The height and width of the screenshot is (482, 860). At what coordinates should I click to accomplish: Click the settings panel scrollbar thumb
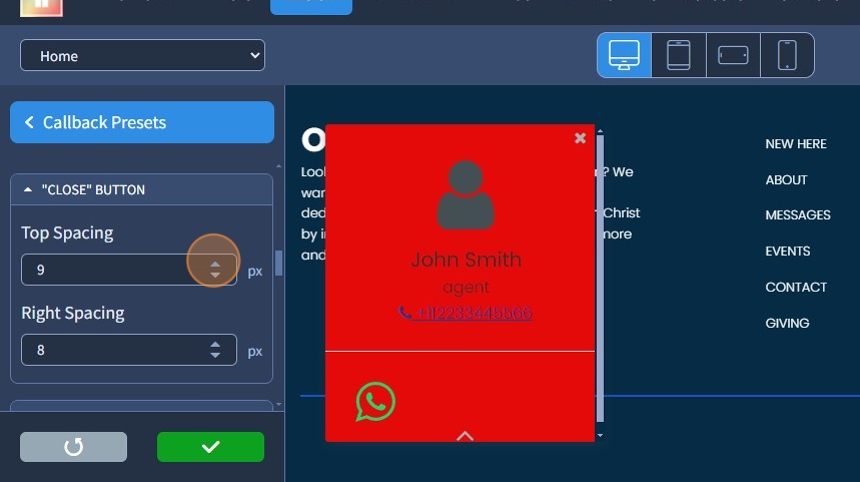[279, 263]
